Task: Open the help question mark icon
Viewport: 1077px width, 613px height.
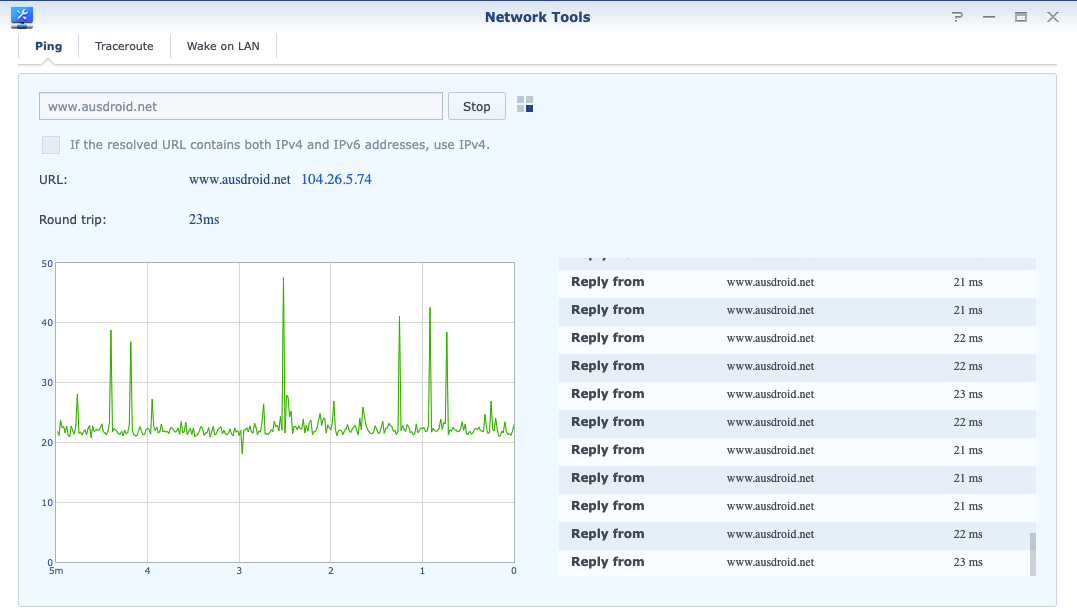Action: pyautogui.click(x=957, y=17)
